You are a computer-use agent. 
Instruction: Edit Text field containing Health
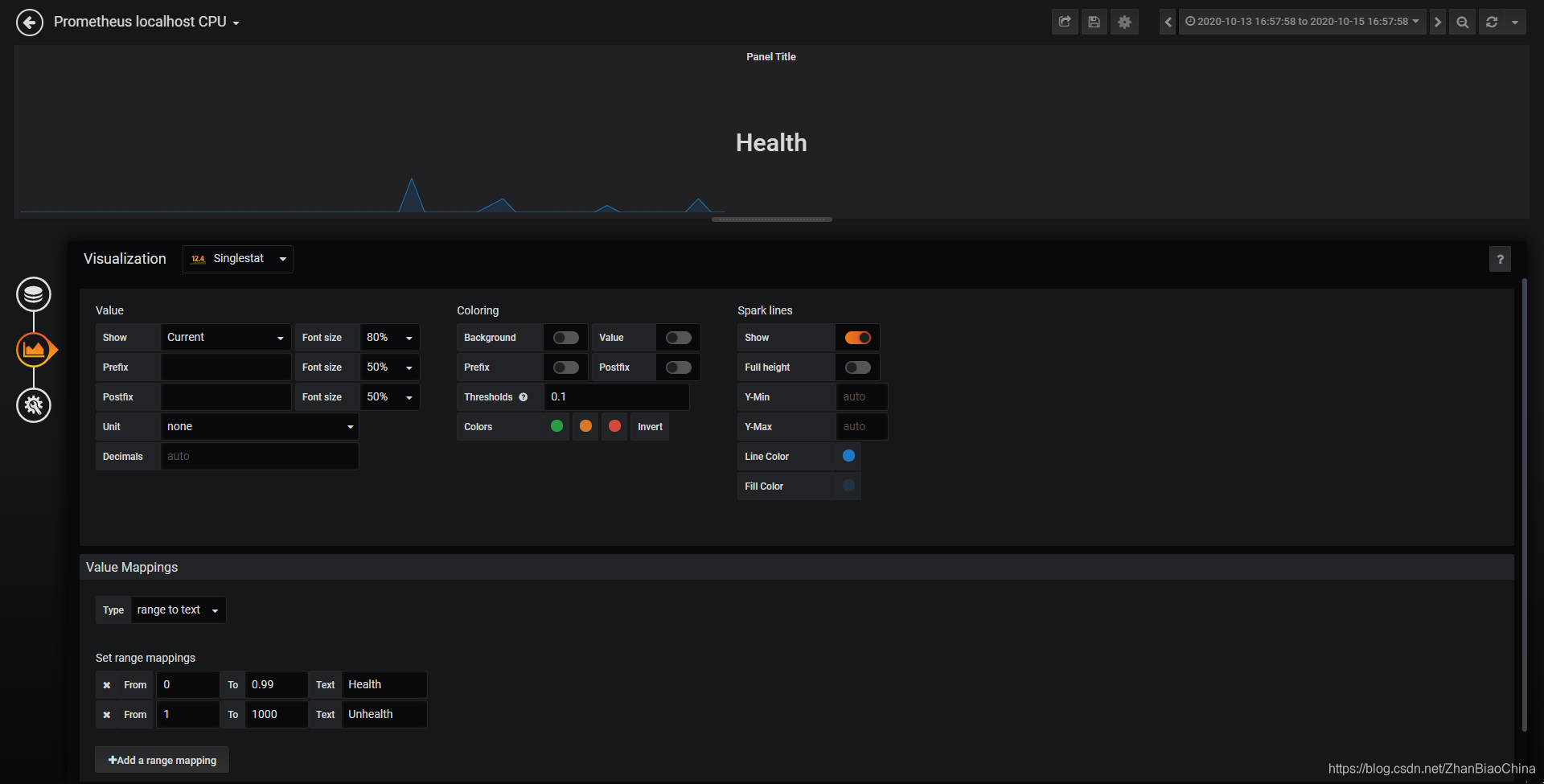pos(384,685)
